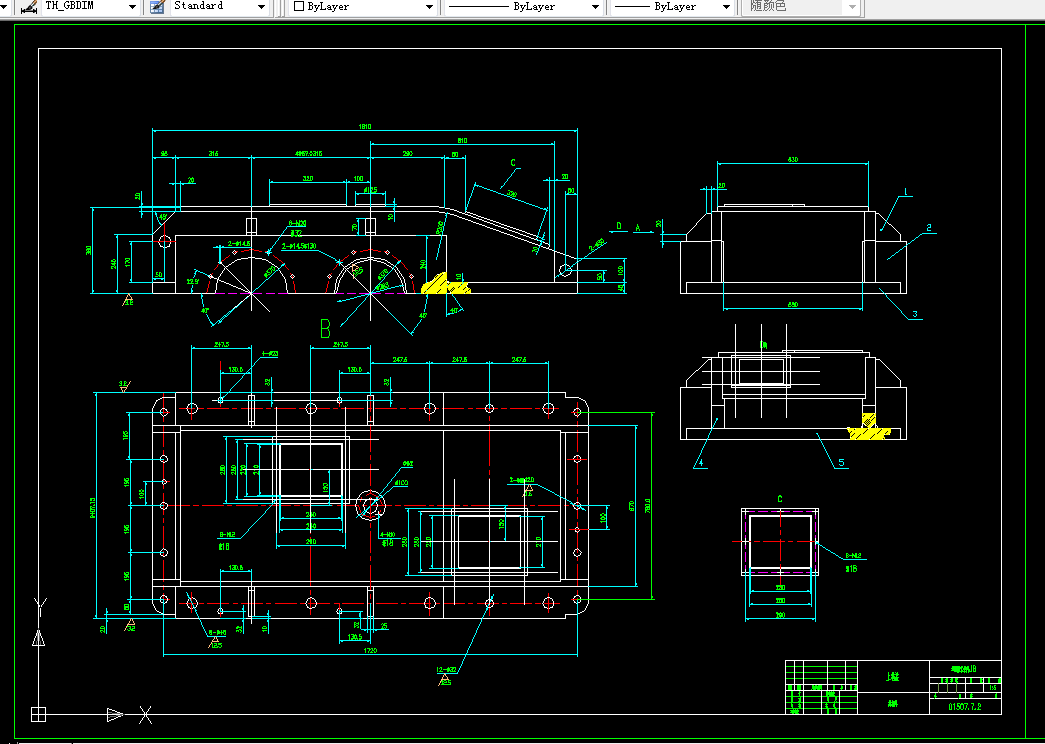Click the UCS Y-axis arrowhead
The height and width of the screenshot is (744, 1045).
pos(39,638)
